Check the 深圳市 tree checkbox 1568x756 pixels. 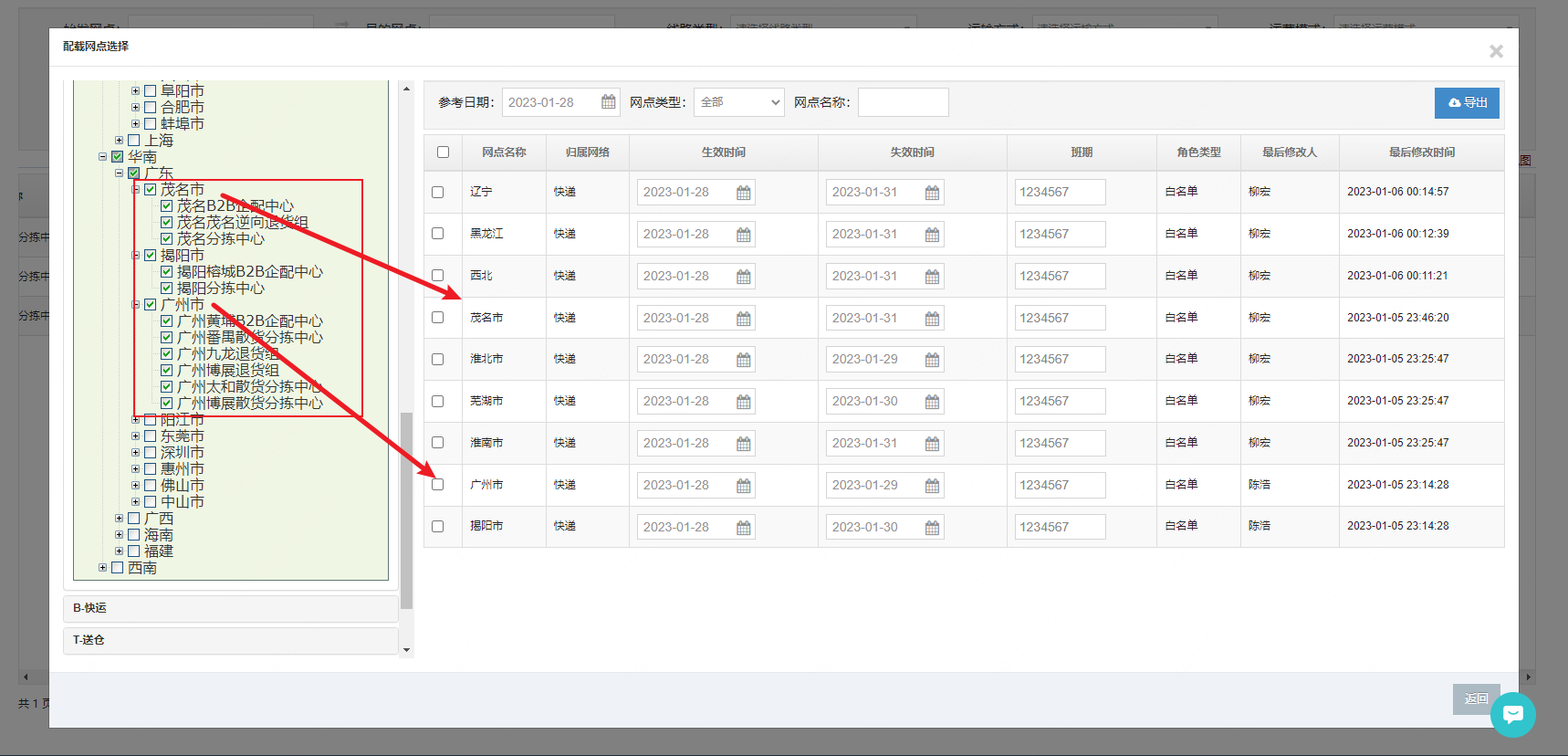(151, 452)
